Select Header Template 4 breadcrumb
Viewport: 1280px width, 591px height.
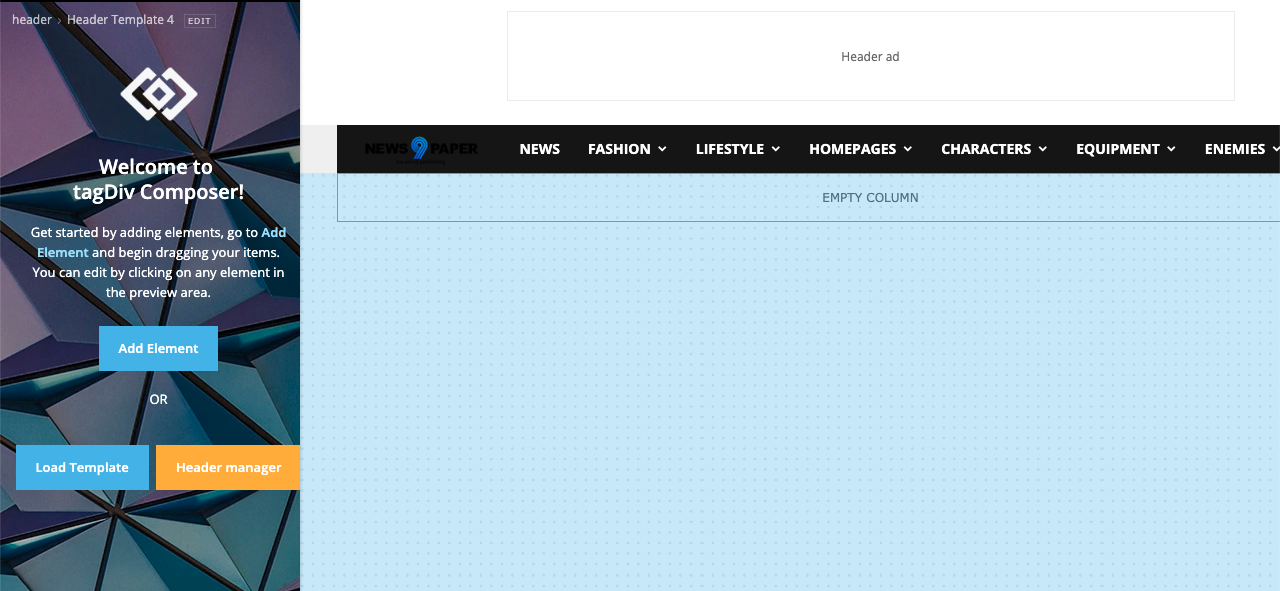[x=120, y=20]
